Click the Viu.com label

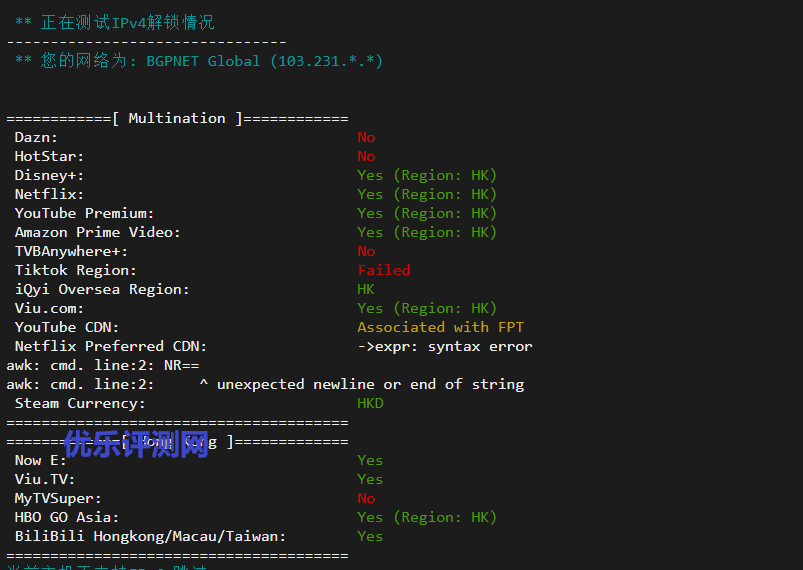pos(49,308)
